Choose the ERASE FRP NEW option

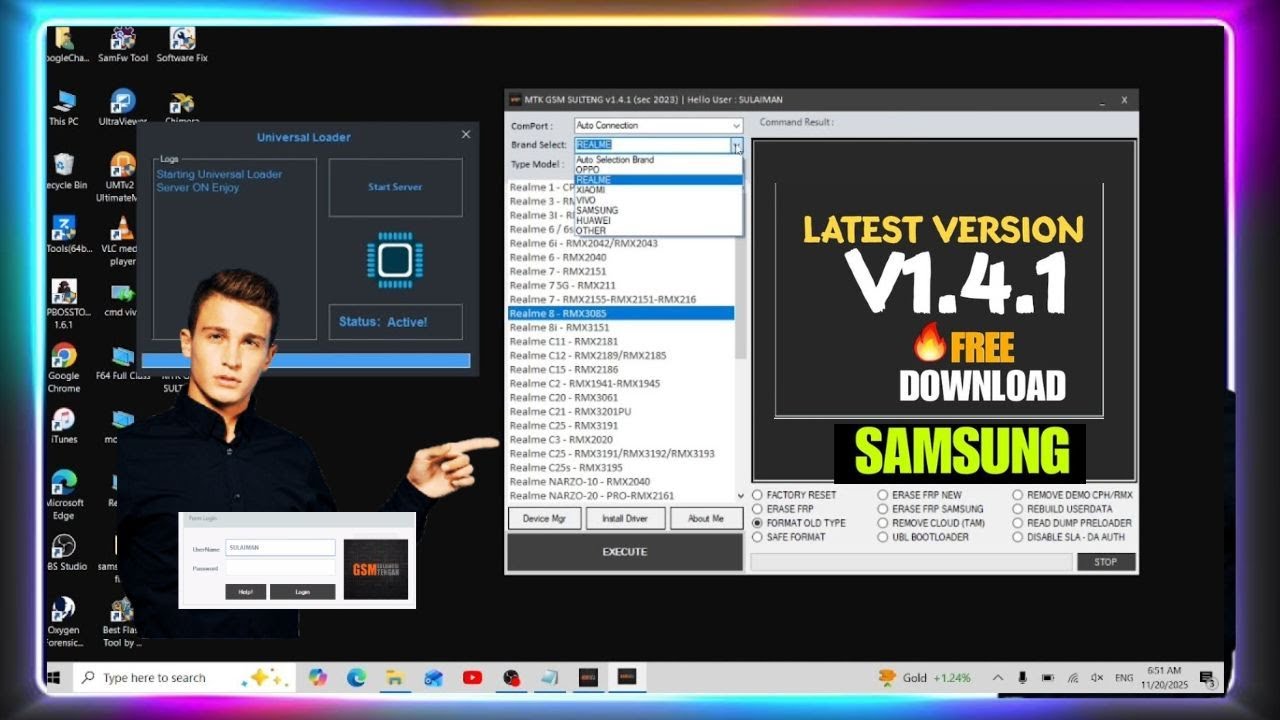[920, 495]
